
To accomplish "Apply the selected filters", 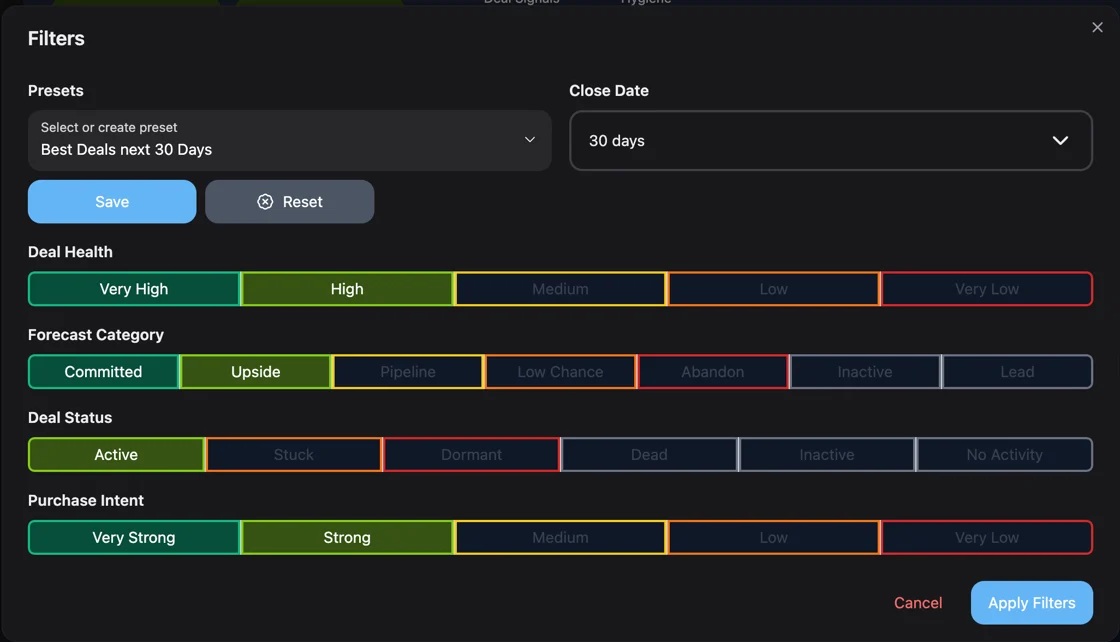I will 1031,602.
